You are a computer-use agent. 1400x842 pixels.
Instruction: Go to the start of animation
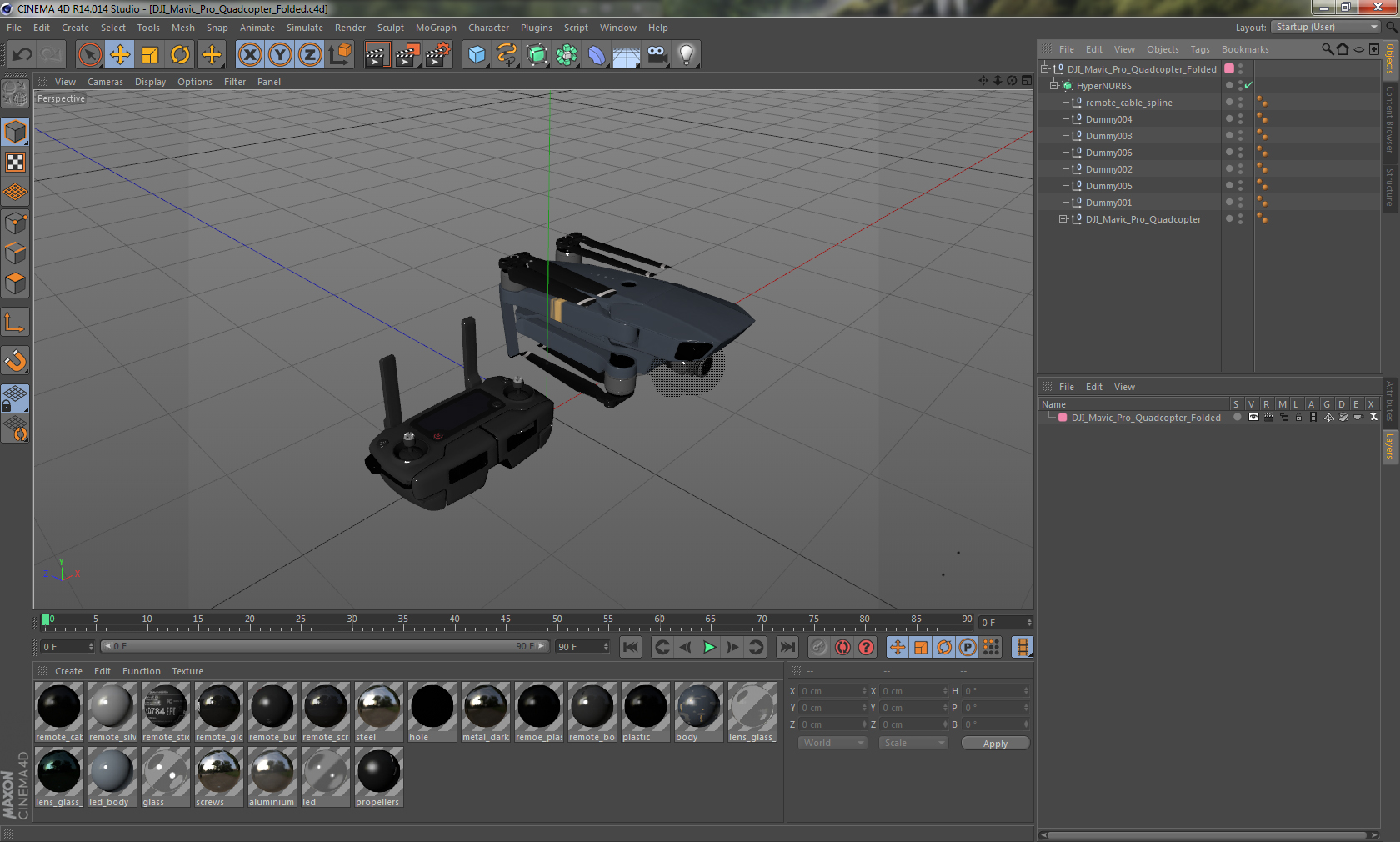[x=631, y=647]
